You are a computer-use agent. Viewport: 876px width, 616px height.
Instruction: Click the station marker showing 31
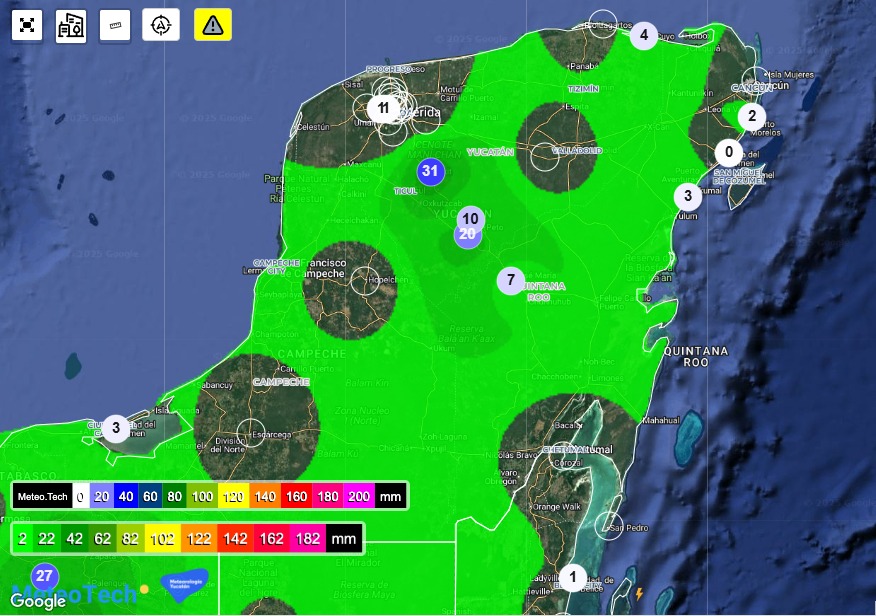coord(430,171)
